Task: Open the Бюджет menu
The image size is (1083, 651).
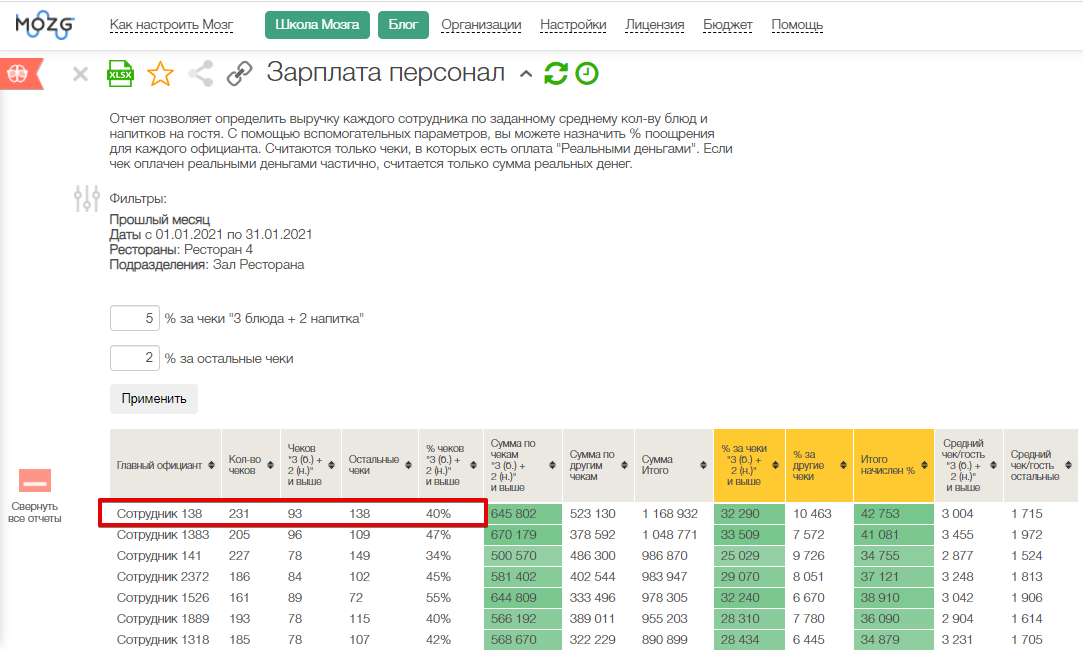Action: (728, 25)
